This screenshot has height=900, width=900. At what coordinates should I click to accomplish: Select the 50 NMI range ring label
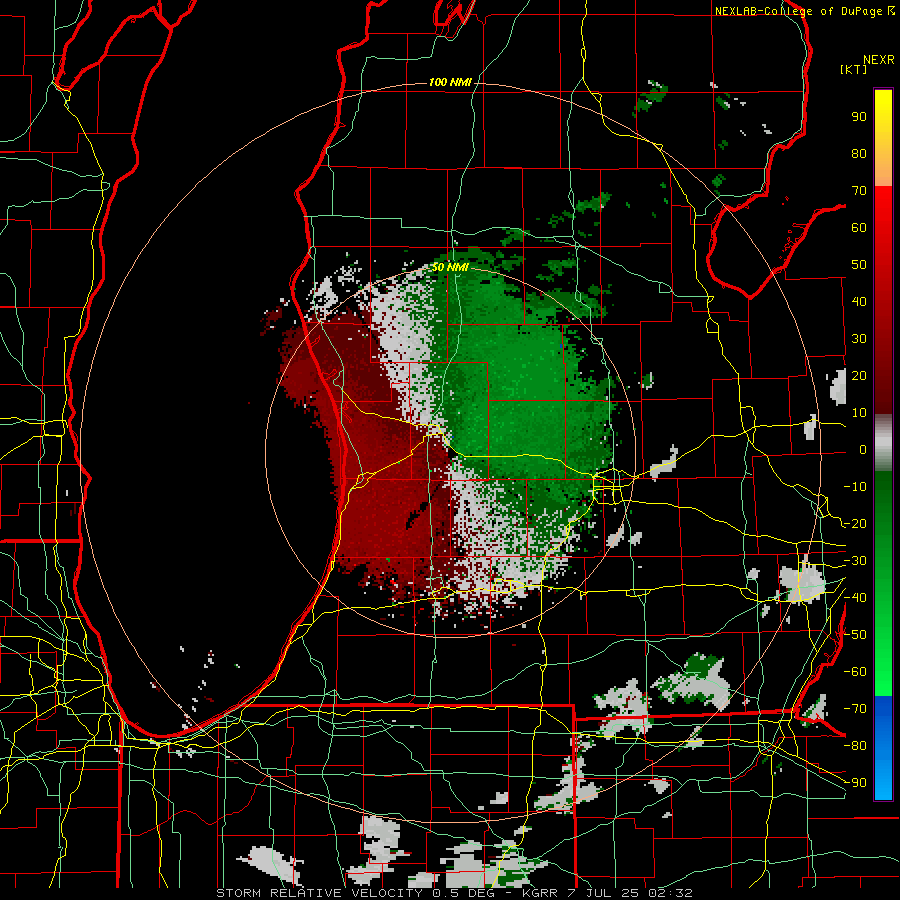[x=450, y=267]
